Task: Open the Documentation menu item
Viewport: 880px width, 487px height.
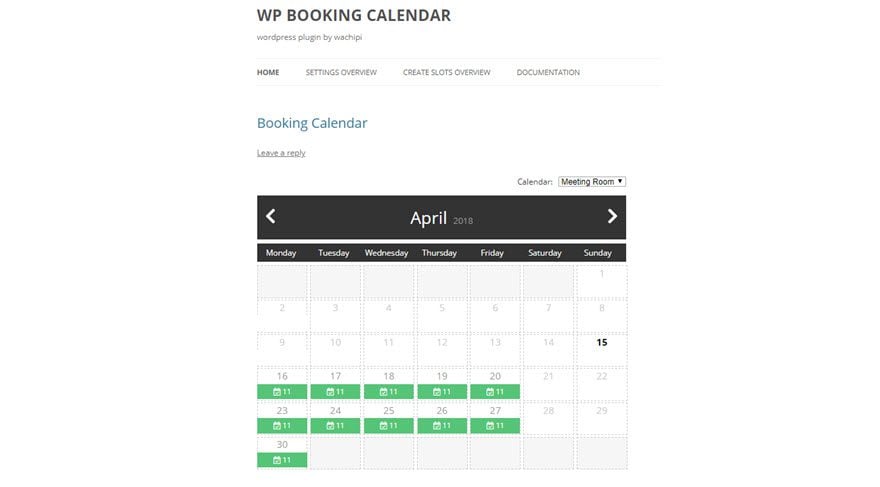Action: pos(548,72)
